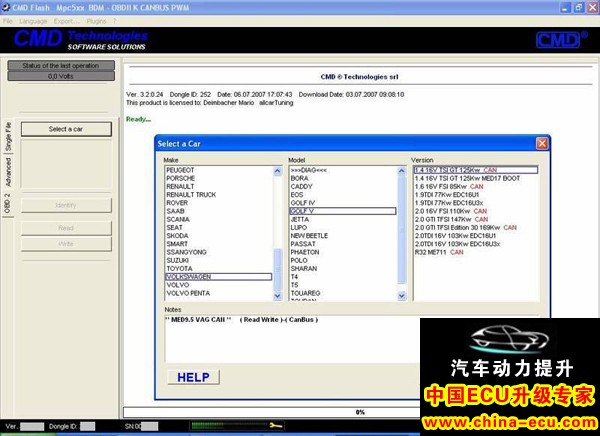Select GOLF V in the Model list
600x436 pixels.
click(343, 211)
